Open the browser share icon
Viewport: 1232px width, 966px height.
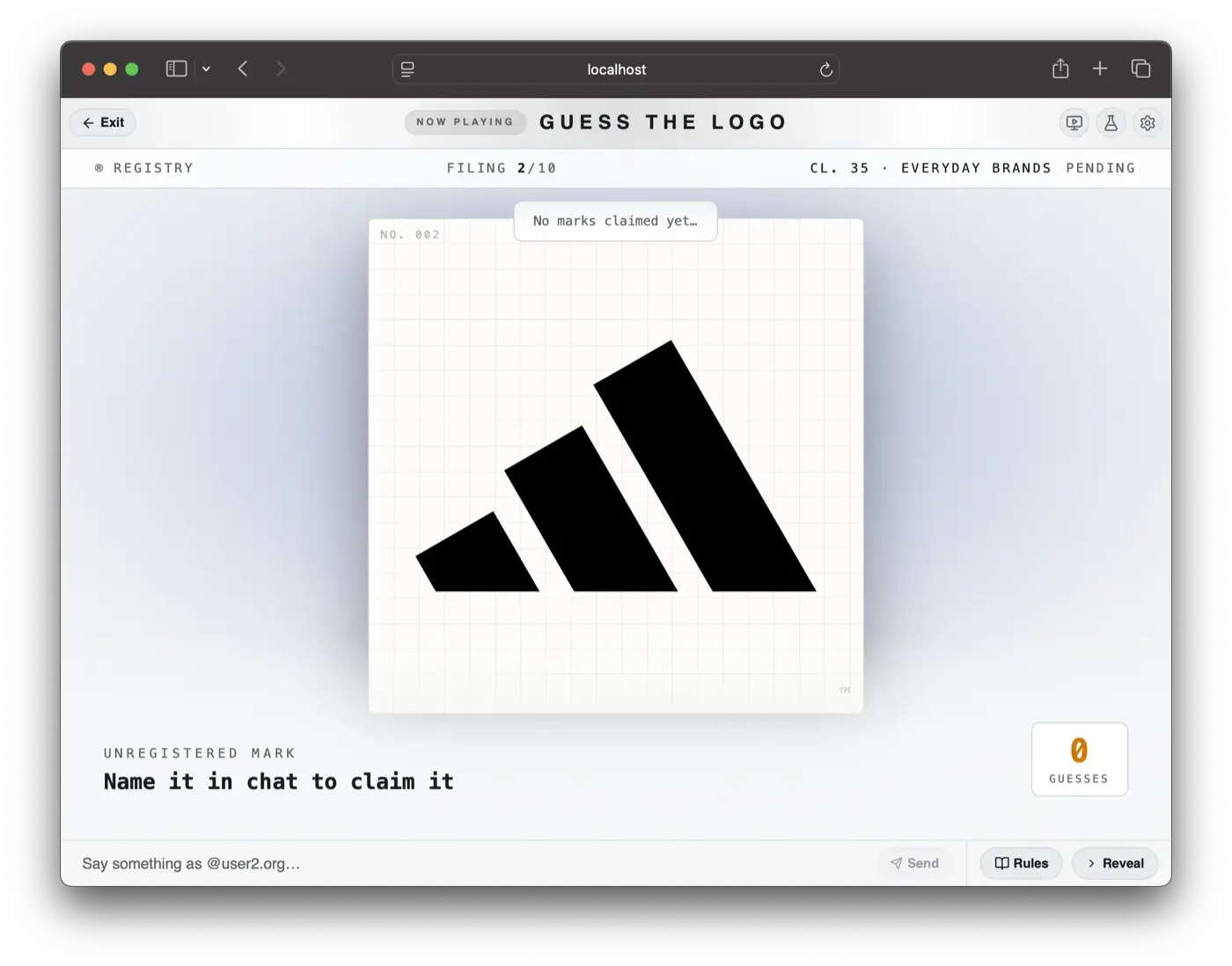[x=1060, y=69]
